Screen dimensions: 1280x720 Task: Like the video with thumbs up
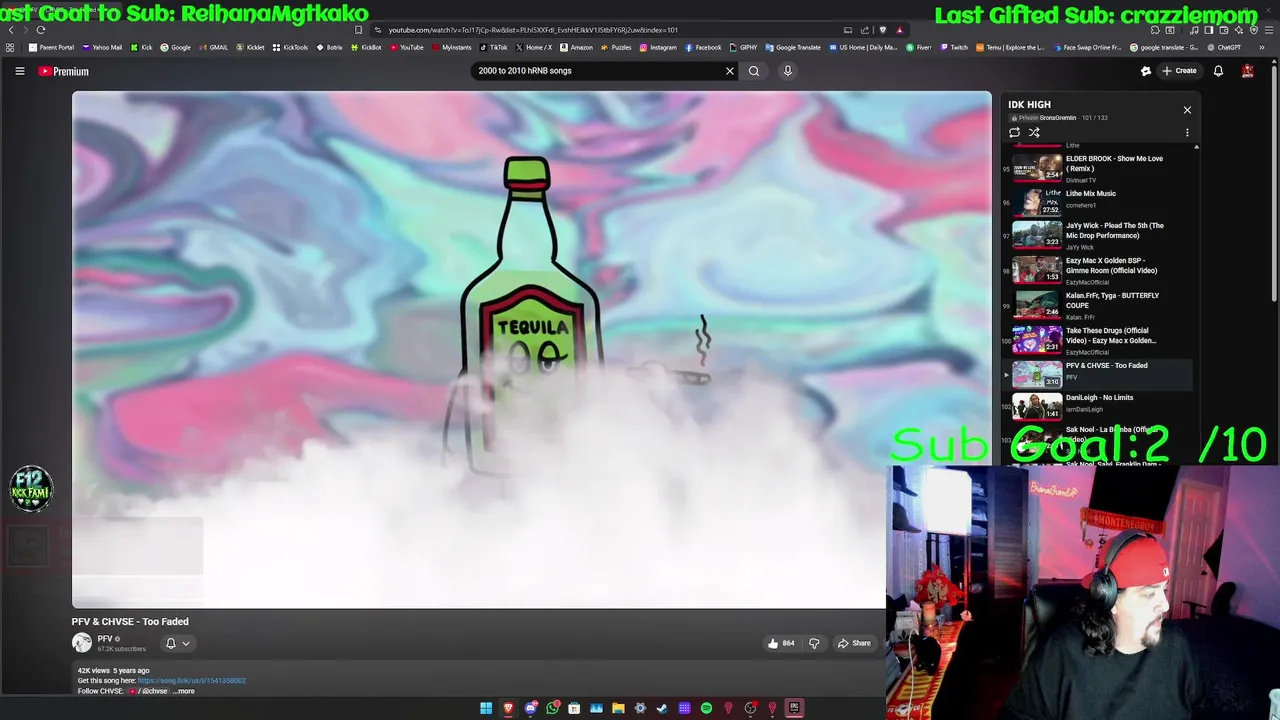click(x=781, y=643)
